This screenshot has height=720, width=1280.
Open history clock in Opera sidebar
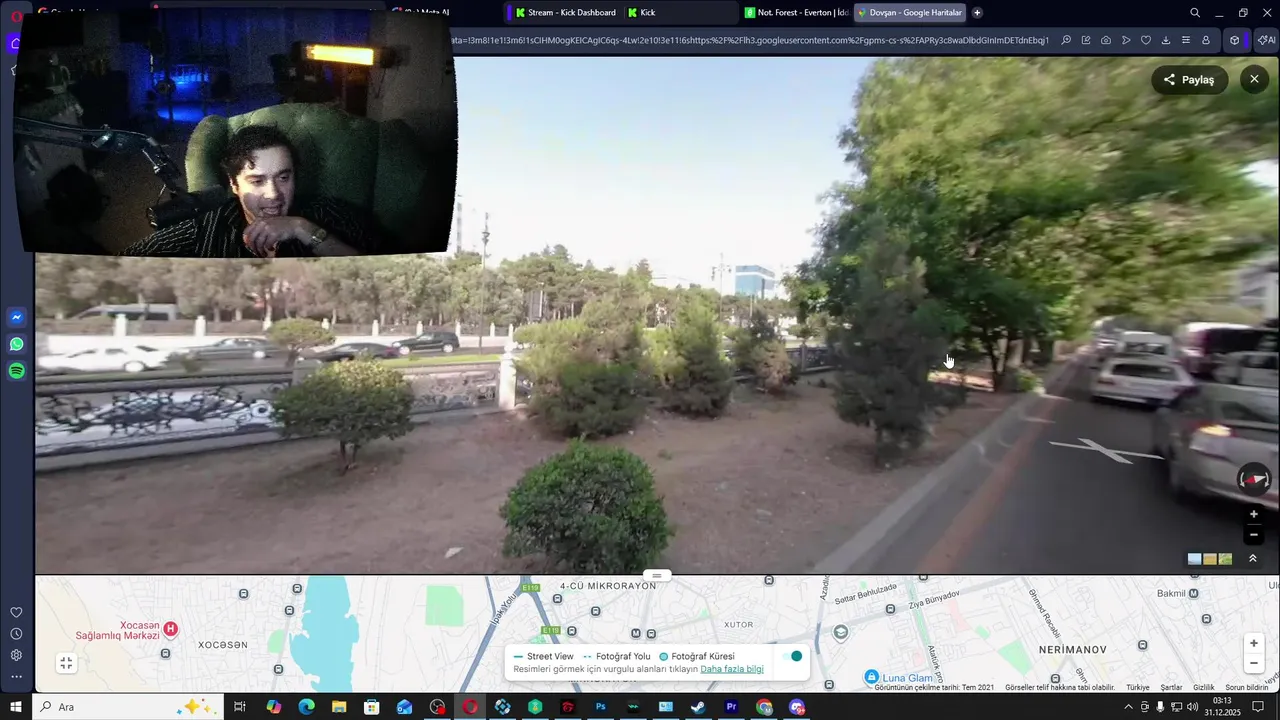click(16, 634)
